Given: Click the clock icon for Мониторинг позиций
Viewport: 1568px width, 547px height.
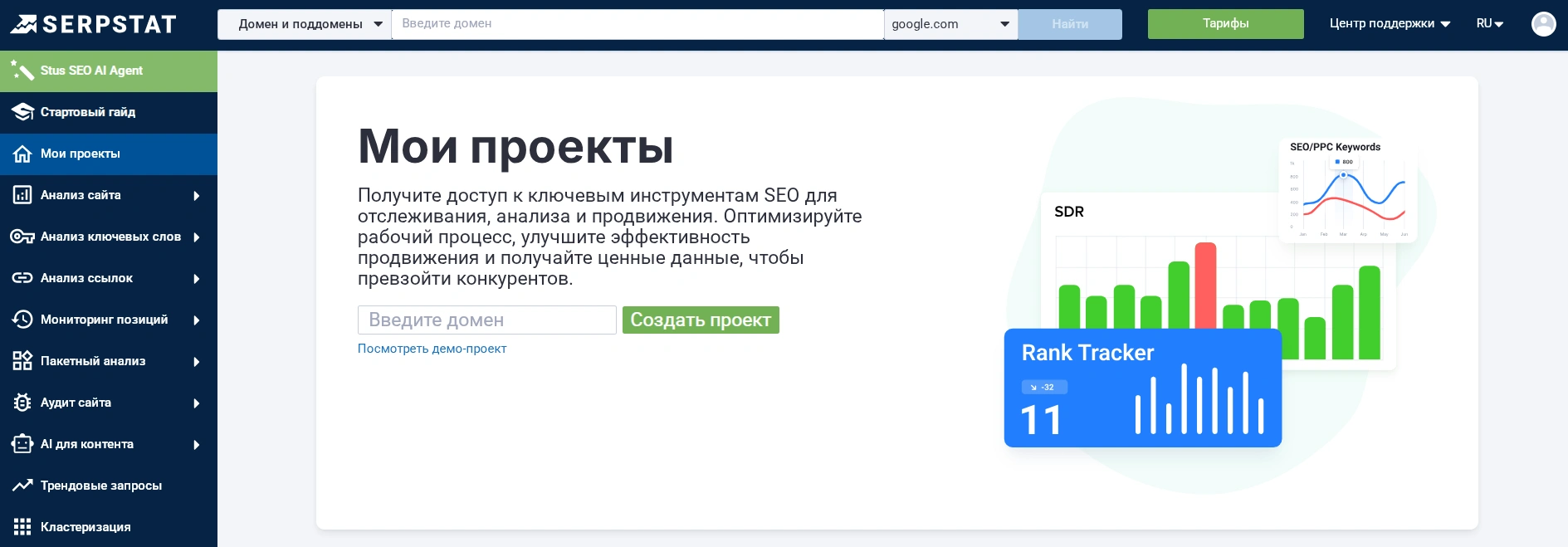Looking at the screenshot, I should (x=22, y=320).
